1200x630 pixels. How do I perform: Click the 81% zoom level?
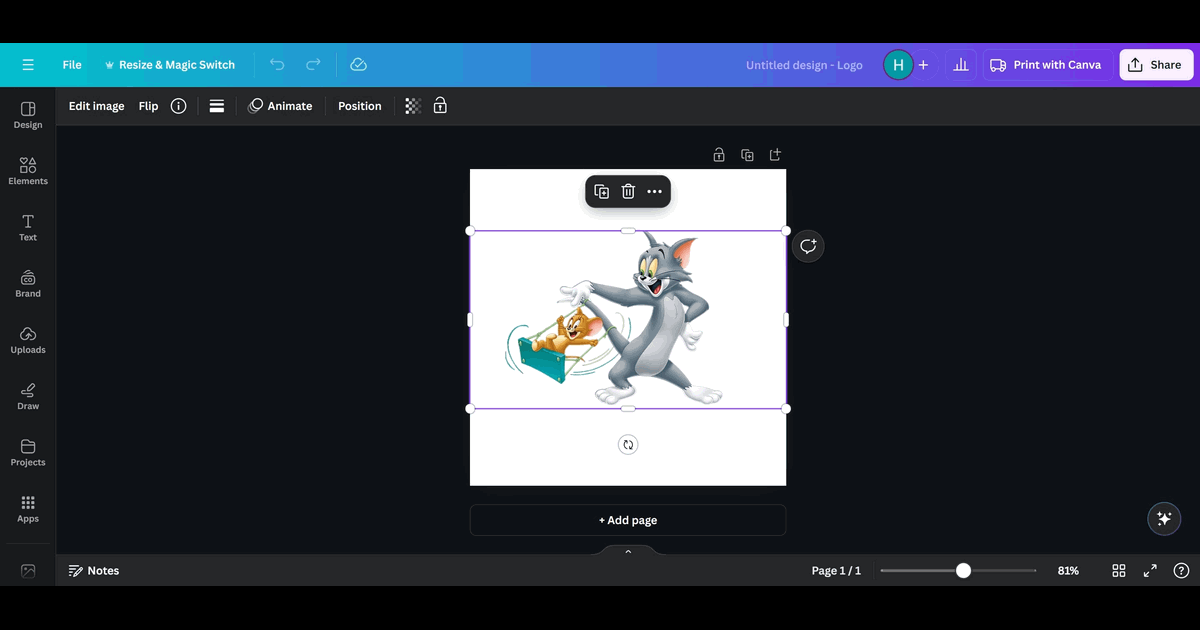[x=1068, y=571]
